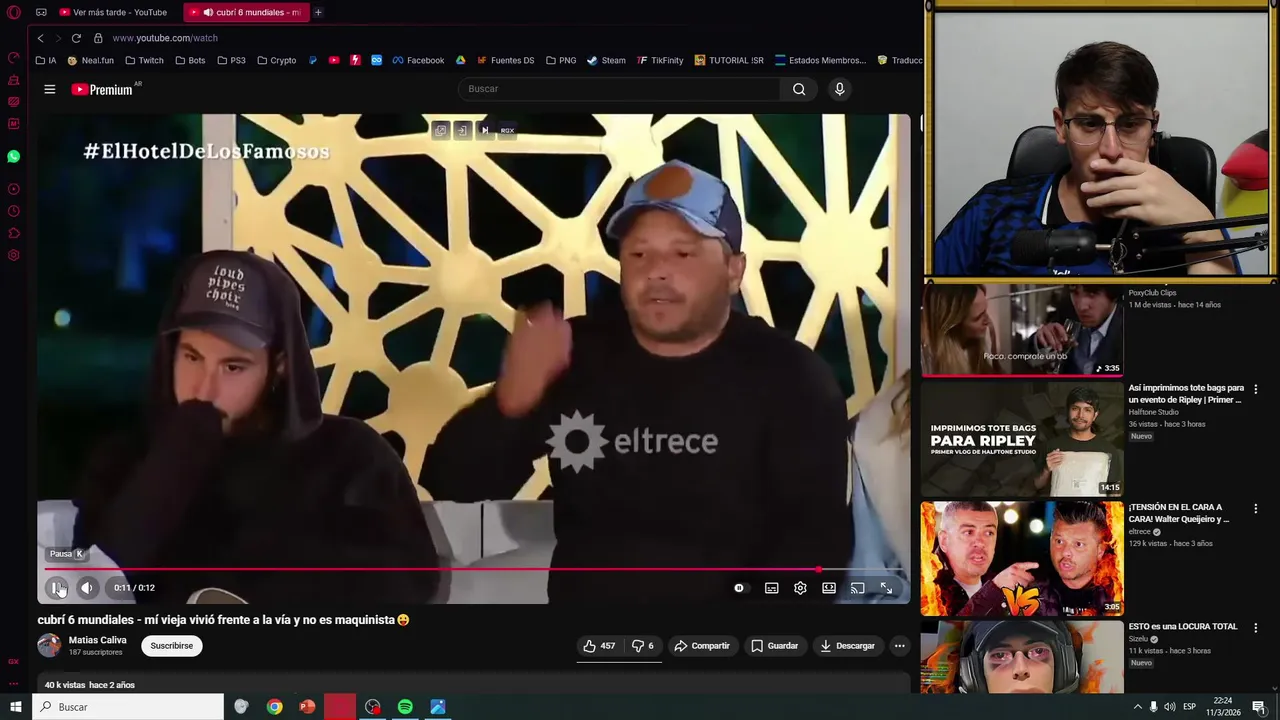1280x720 pixels.
Task: Open options menu for the TENSIÓN video
Action: (1256, 508)
